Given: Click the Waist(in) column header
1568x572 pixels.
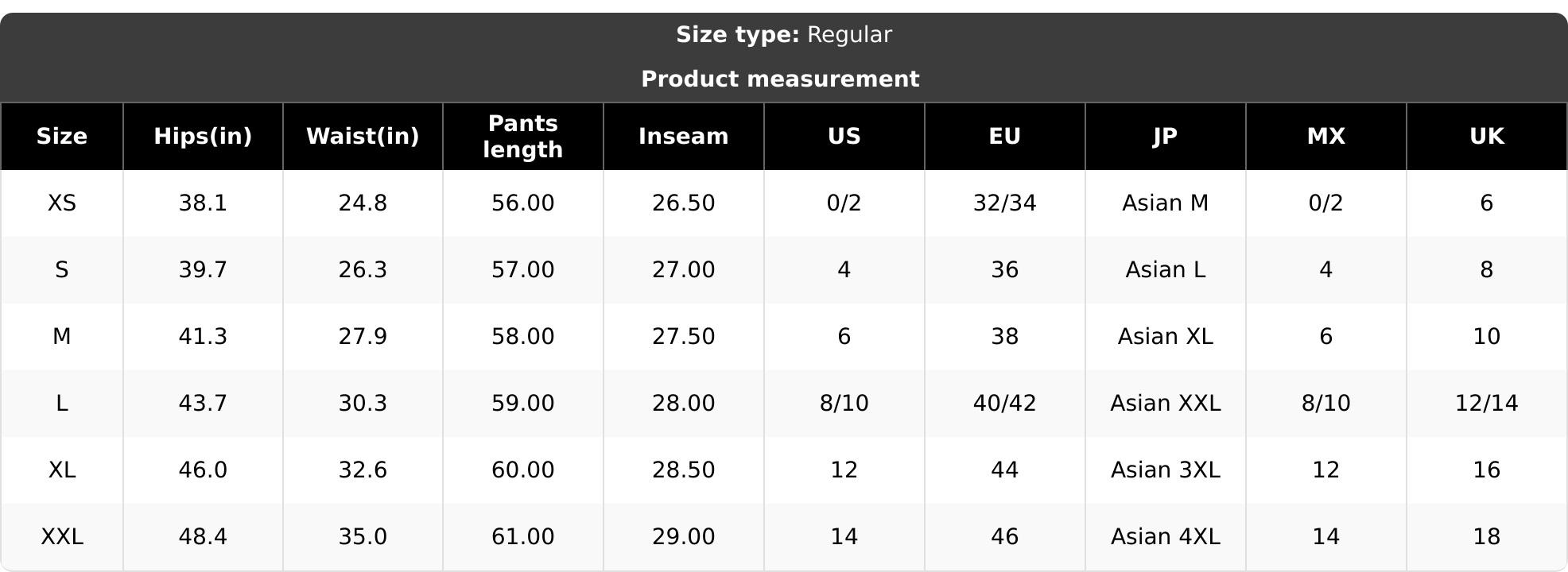Looking at the screenshot, I should coord(363,137).
